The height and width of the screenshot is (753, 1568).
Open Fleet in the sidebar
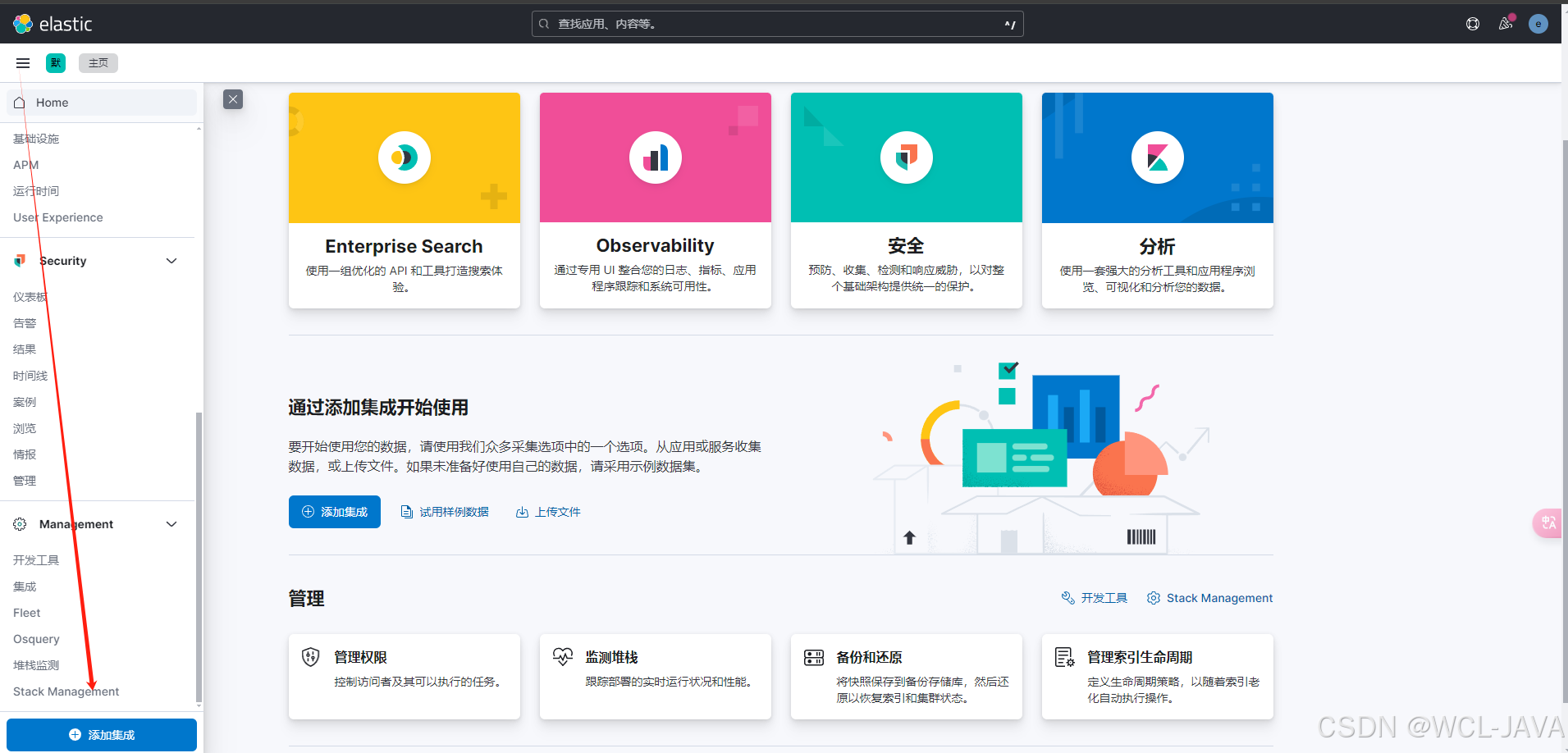pyautogui.click(x=26, y=613)
